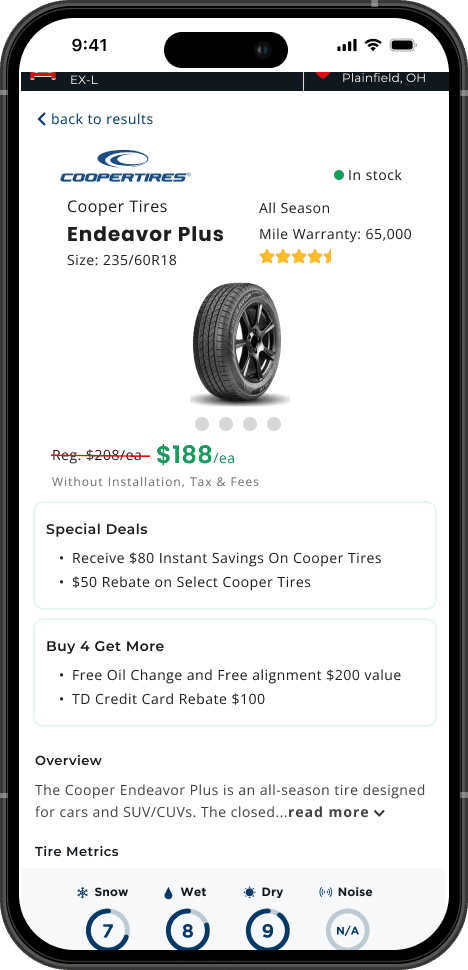Image resolution: width=468 pixels, height=970 pixels.
Task: Expand overview with read more
Action: [x=336, y=812]
